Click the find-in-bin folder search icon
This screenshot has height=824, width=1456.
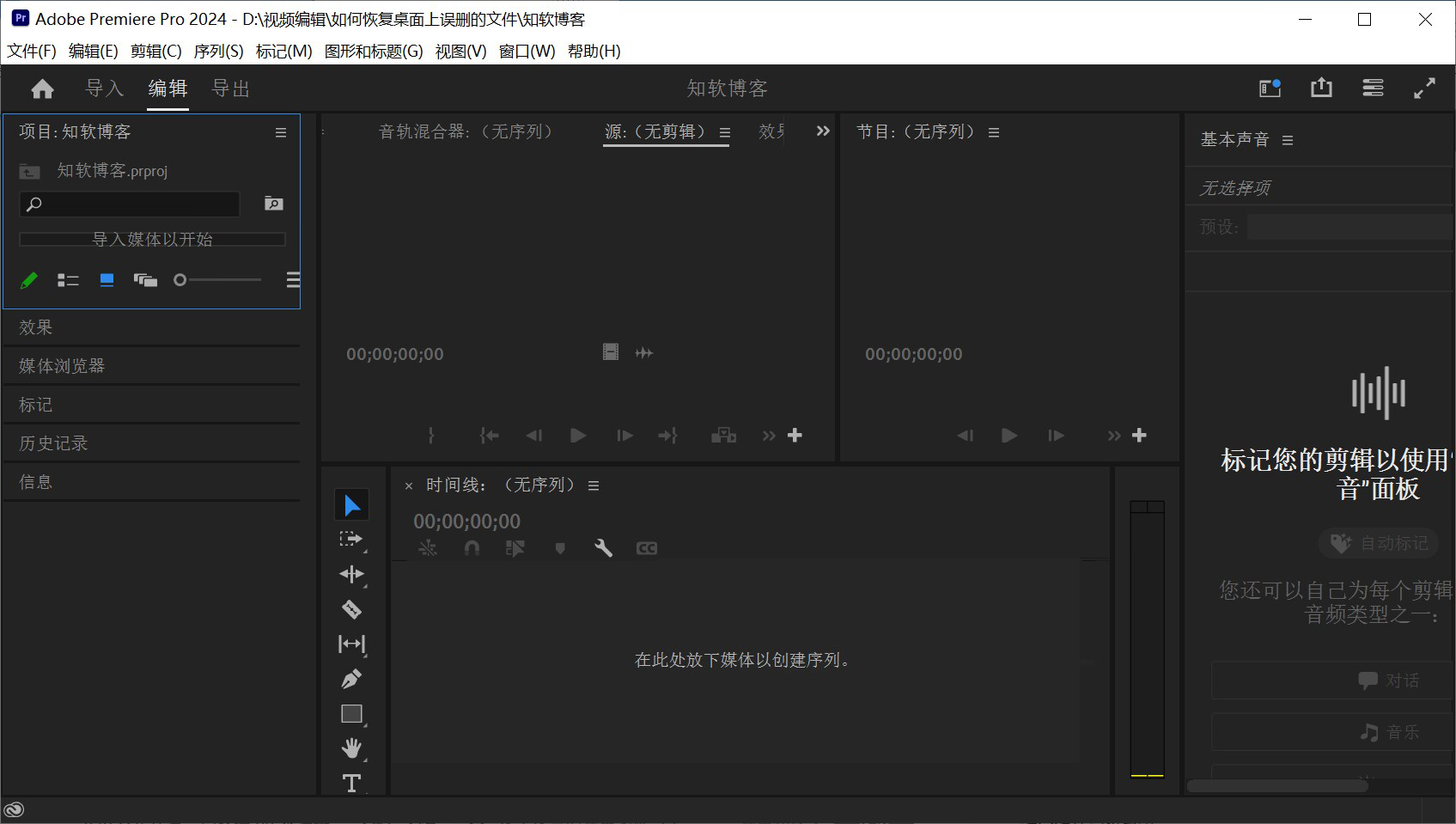coord(273,204)
